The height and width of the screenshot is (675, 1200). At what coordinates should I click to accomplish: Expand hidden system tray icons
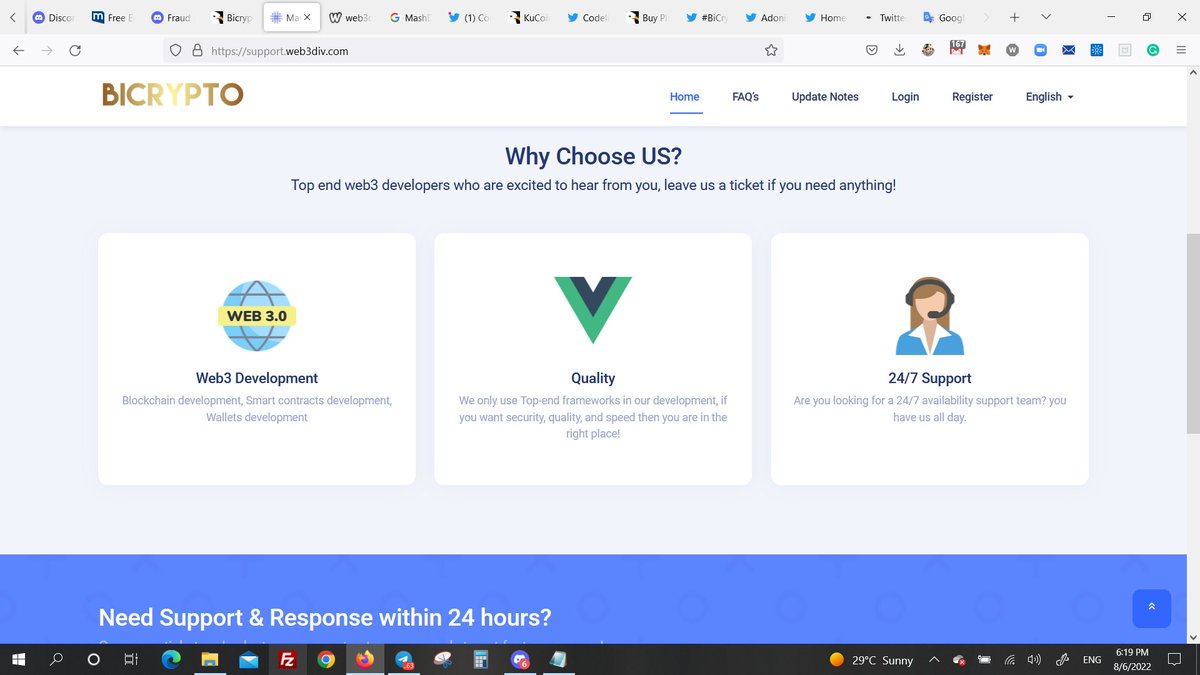pos(934,660)
